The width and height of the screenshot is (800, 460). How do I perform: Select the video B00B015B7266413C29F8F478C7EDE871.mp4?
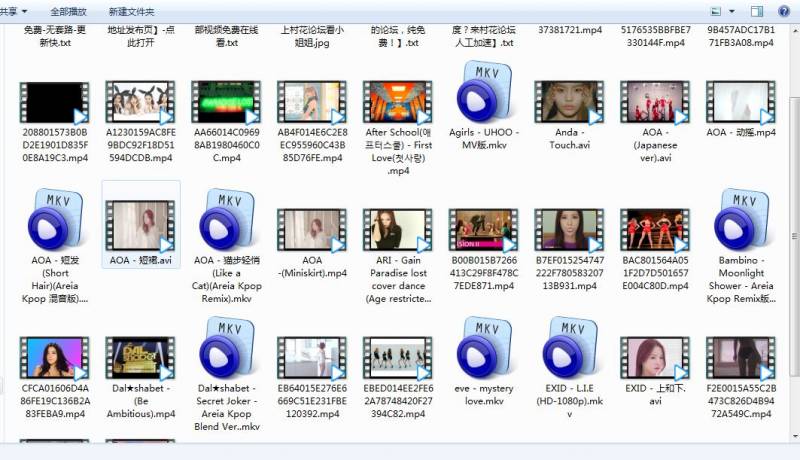click(x=483, y=231)
